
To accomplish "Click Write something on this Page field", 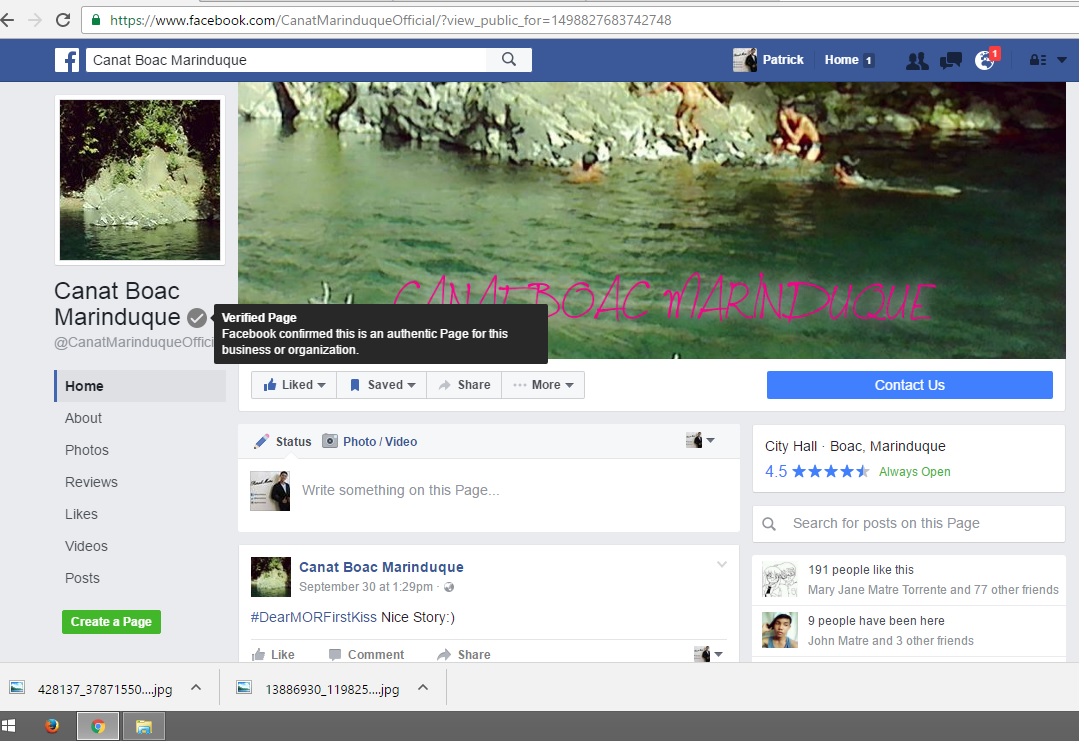I will tap(401, 490).
